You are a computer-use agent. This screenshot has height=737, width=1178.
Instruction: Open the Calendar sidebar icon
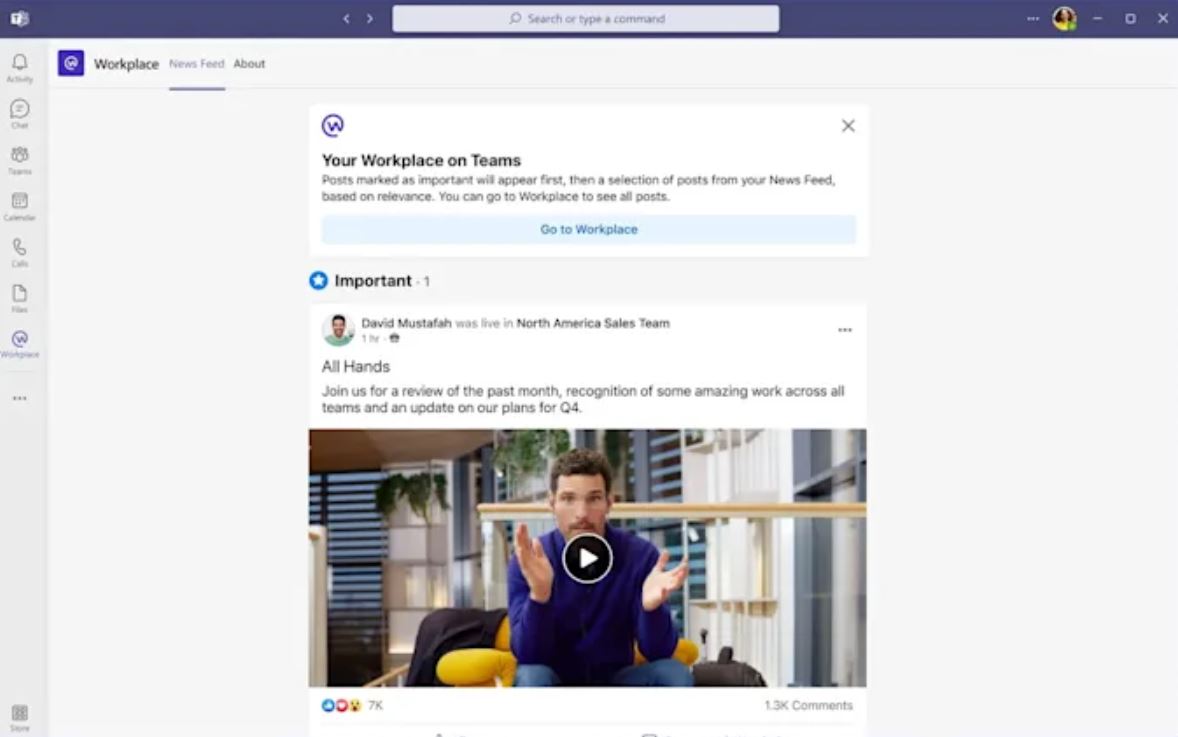(x=20, y=206)
